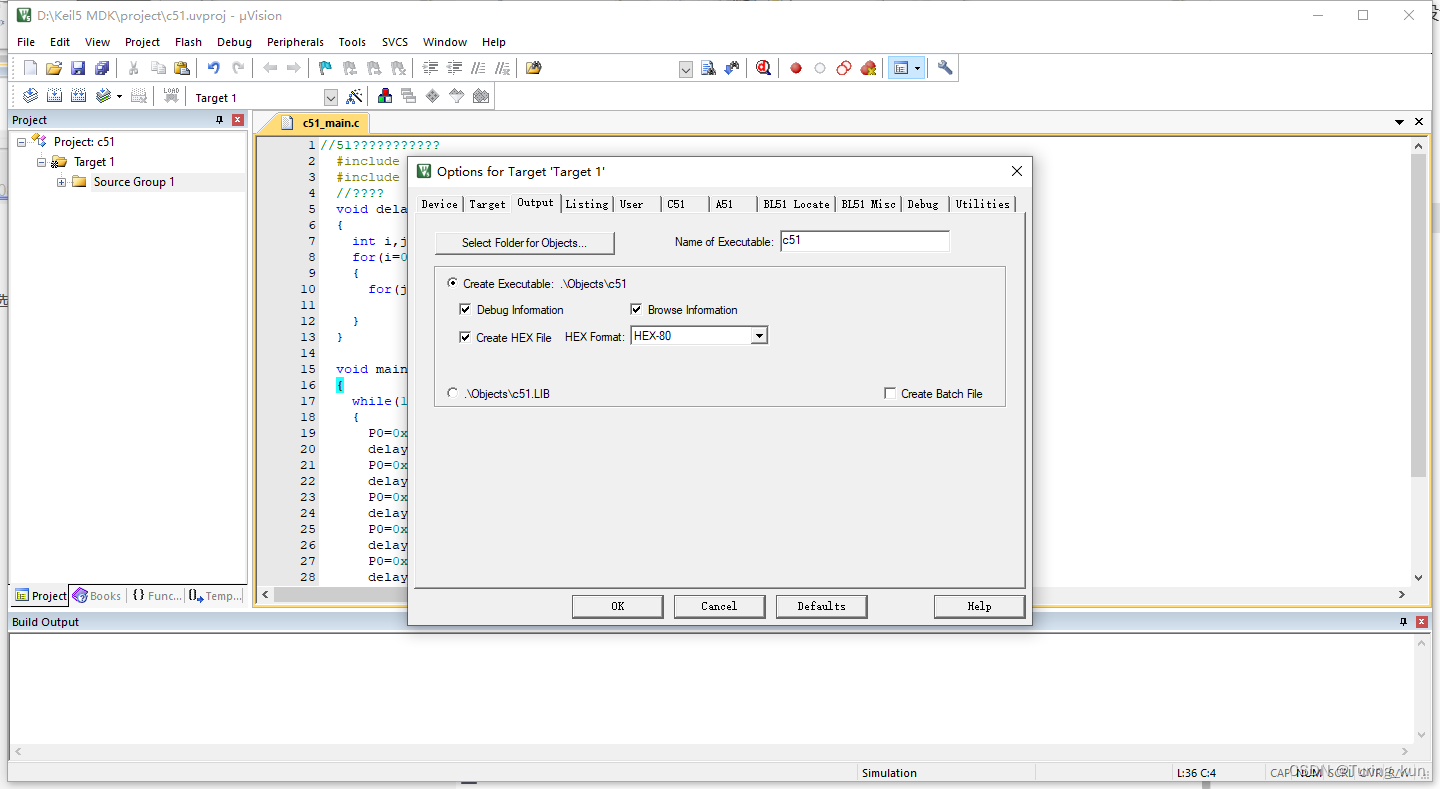Viewport: 1440px width, 789px height.
Task: Insert or remove bookmark flag icon
Action: [x=326, y=68]
